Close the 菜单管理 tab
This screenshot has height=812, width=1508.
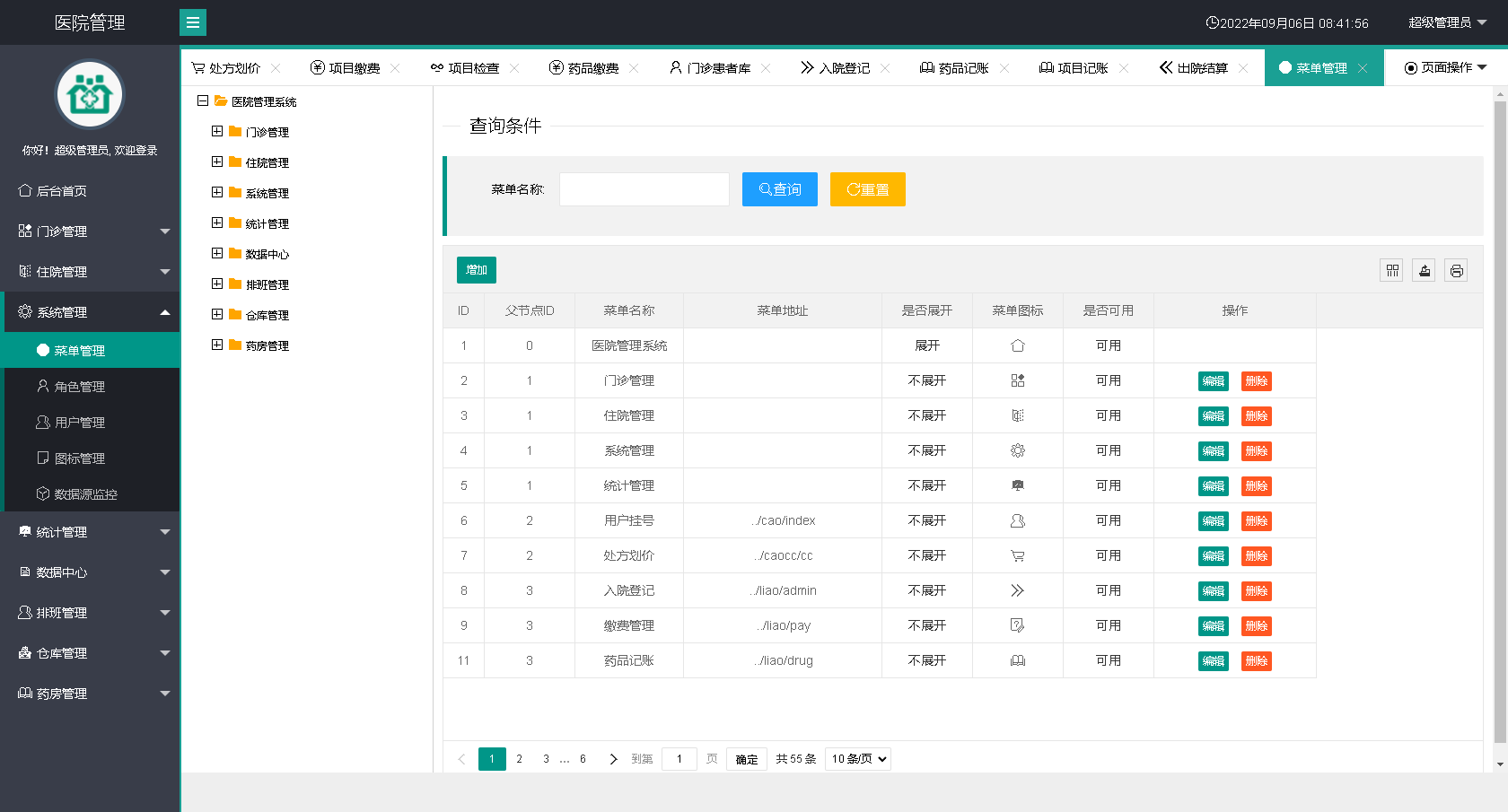click(1363, 68)
